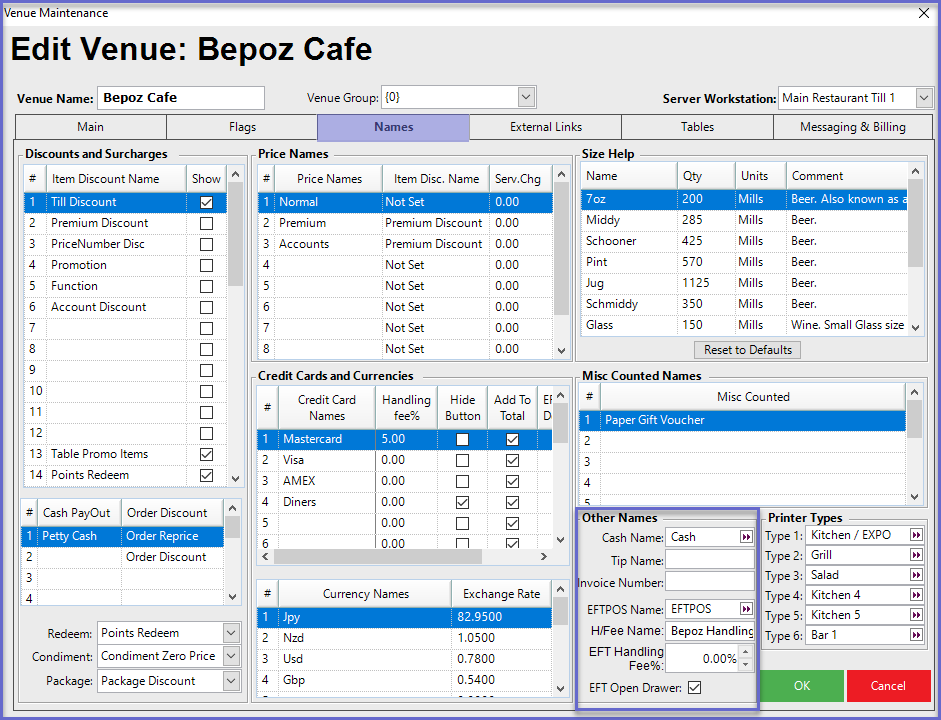Switch to the Flags tab

[x=242, y=127]
